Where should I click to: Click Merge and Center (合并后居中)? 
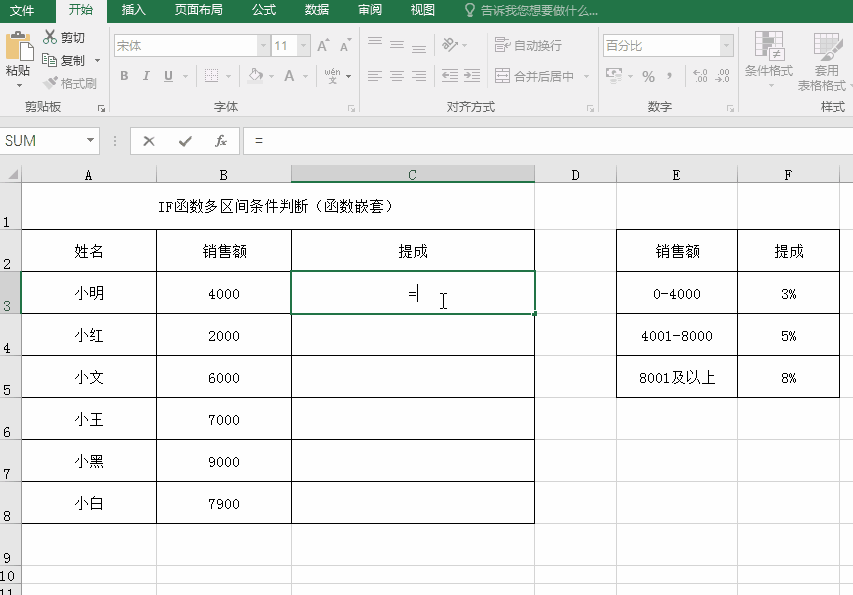tap(535, 76)
